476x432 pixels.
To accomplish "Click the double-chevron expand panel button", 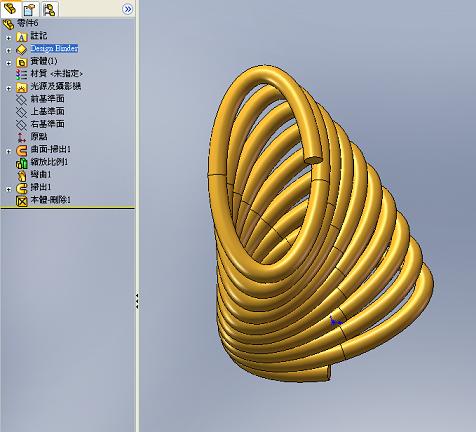I will click(x=127, y=9).
